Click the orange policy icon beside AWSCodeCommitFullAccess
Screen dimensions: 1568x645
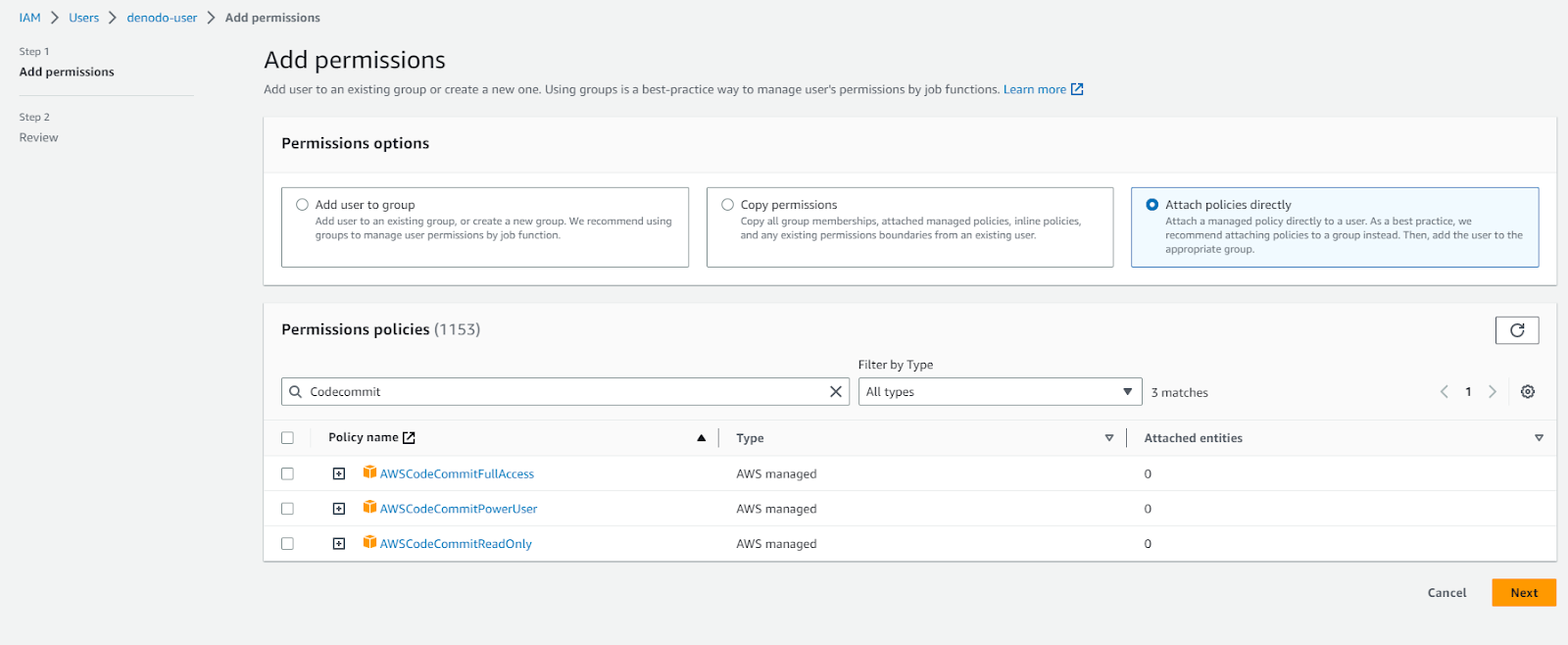click(369, 472)
